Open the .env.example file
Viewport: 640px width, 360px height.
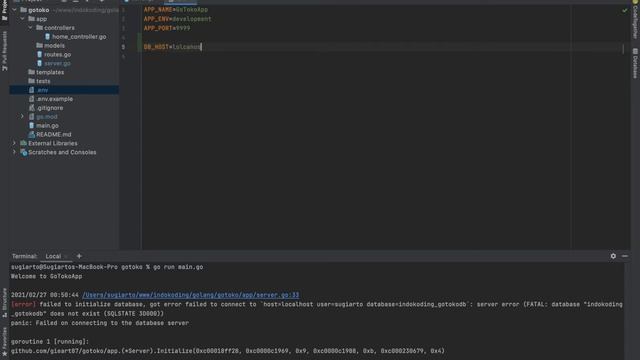(x=54, y=99)
